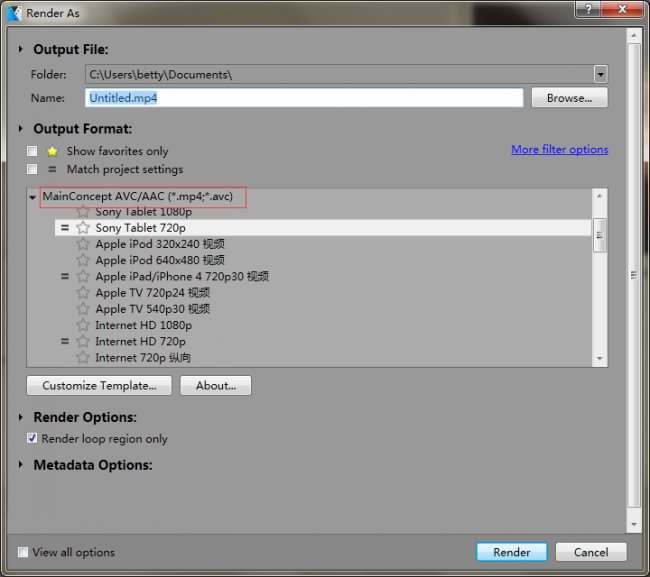Screen dimensions: 650x577
Task: Click dialog scrollbar up arrow
Action: tap(633, 36)
